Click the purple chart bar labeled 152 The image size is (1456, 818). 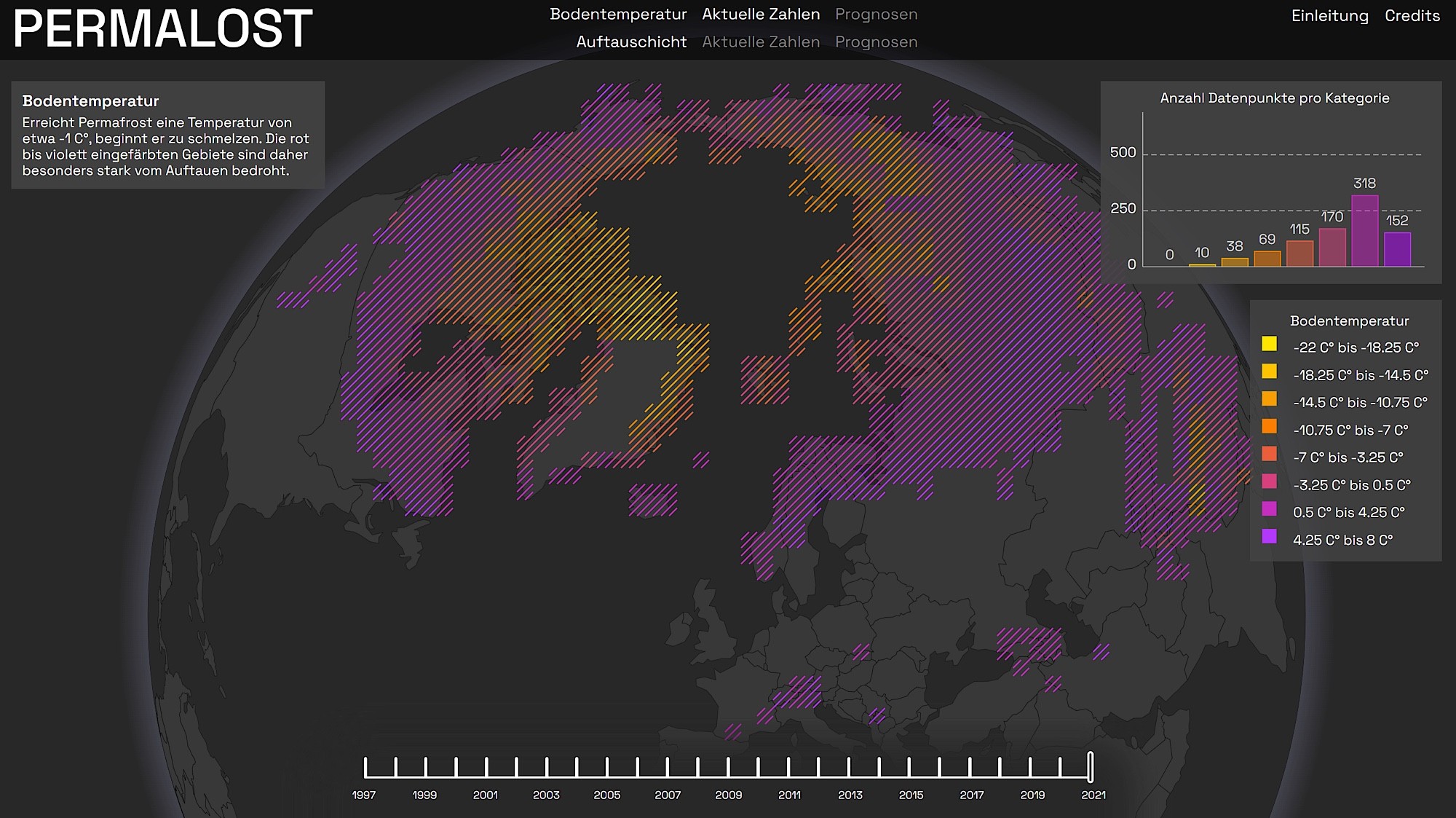click(1397, 249)
